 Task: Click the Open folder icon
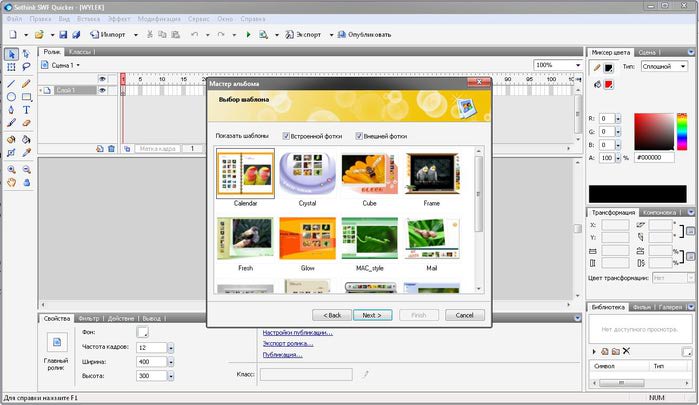coord(39,34)
